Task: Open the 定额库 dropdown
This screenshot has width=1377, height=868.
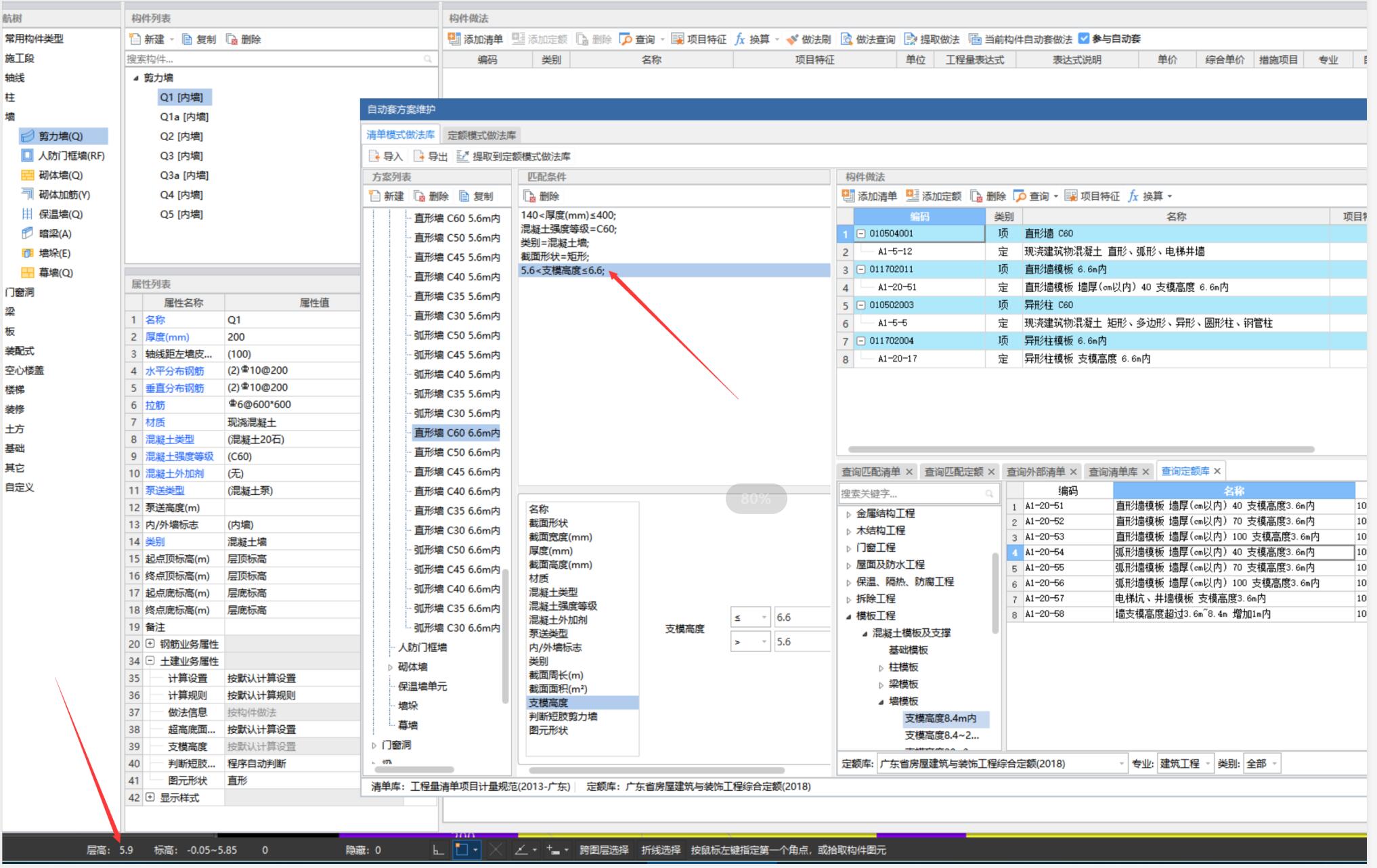Action: click(1002, 764)
